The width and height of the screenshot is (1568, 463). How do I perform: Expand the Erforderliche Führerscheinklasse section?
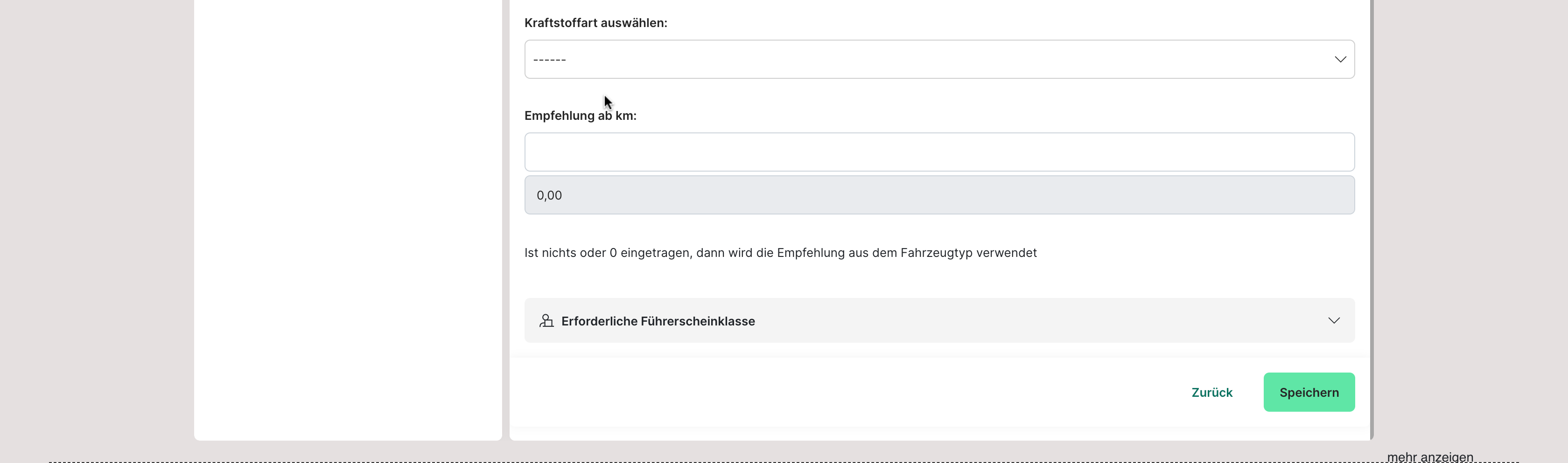pyautogui.click(x=938, y=321)
